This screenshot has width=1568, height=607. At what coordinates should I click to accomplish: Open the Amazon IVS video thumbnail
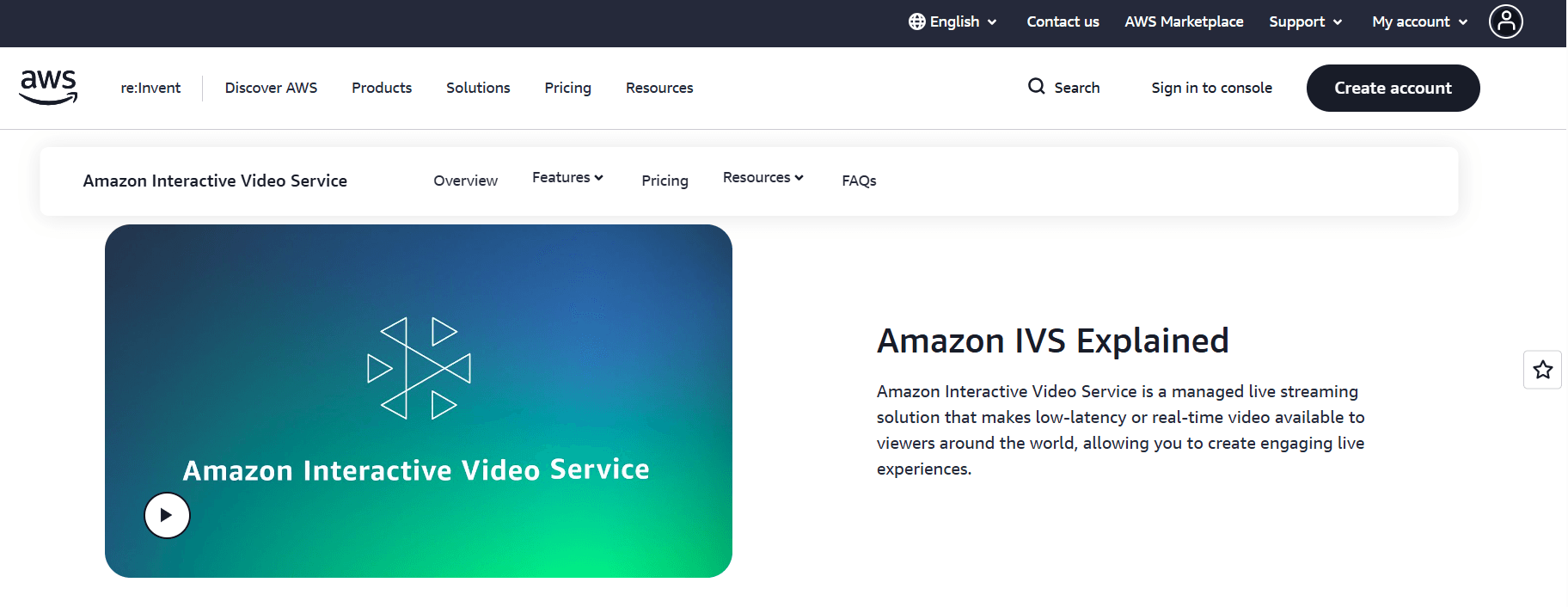(x=419, y=401)
